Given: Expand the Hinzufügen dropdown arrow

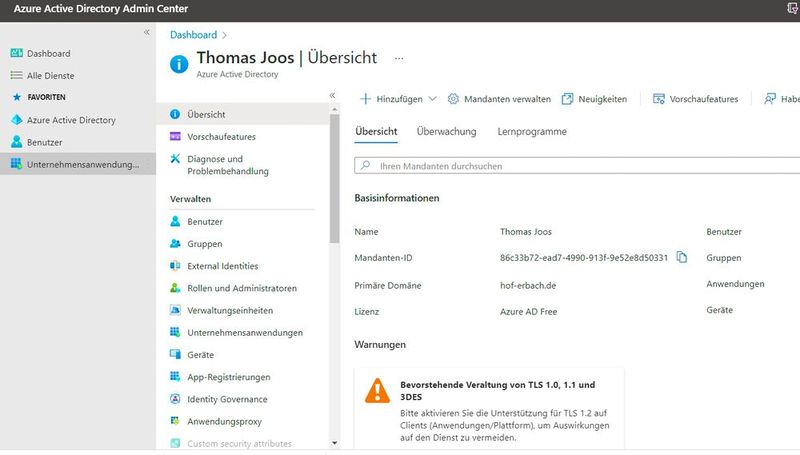Looking at the screenshot, I should coord(433,98).
